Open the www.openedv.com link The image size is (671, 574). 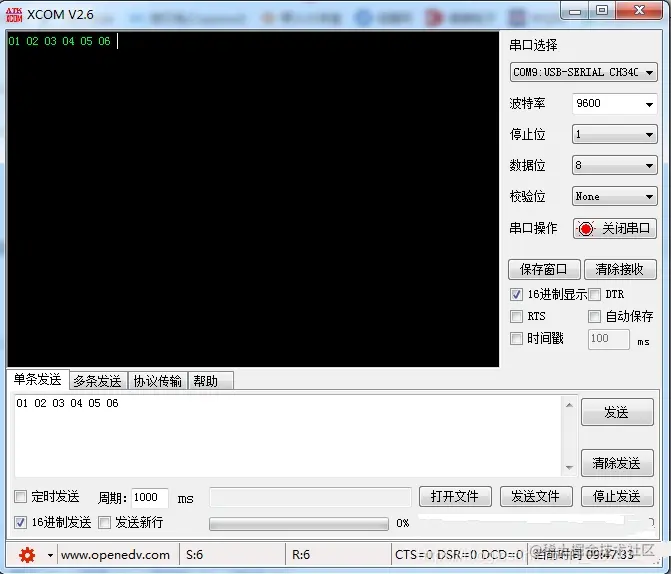(x=116, y=555)
